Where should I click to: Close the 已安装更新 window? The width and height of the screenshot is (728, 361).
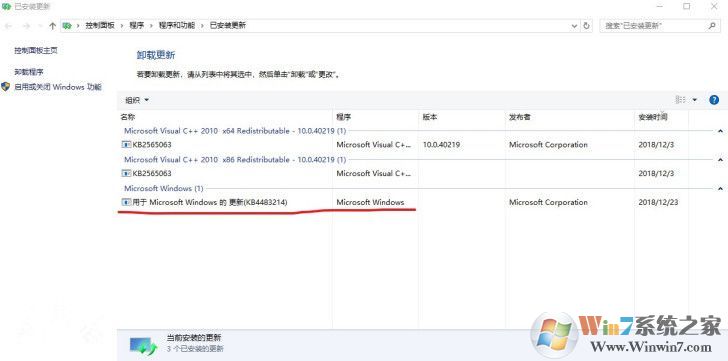(x=715, y=6)
